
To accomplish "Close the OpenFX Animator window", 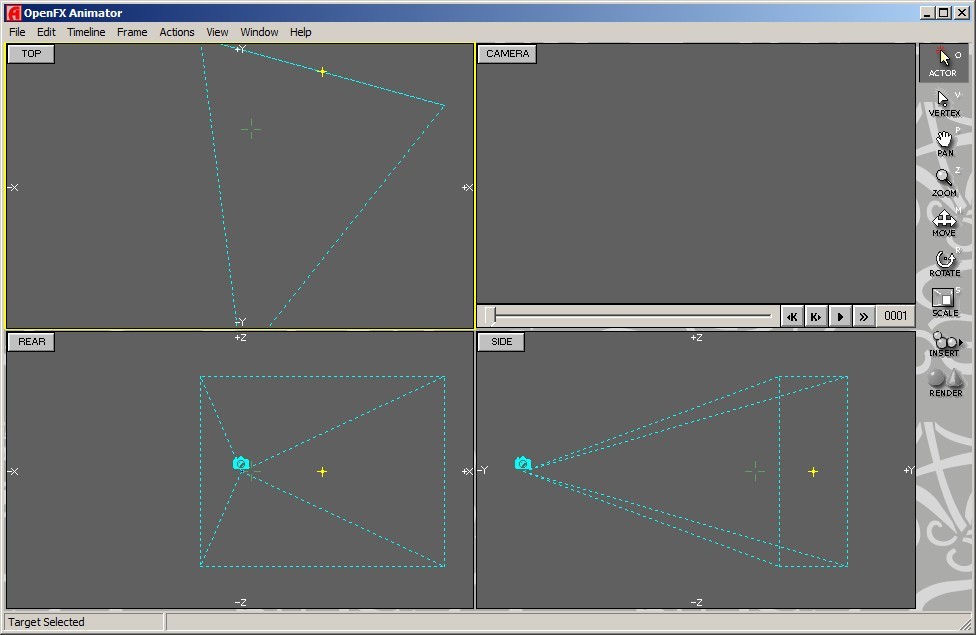I will [962, 12].
